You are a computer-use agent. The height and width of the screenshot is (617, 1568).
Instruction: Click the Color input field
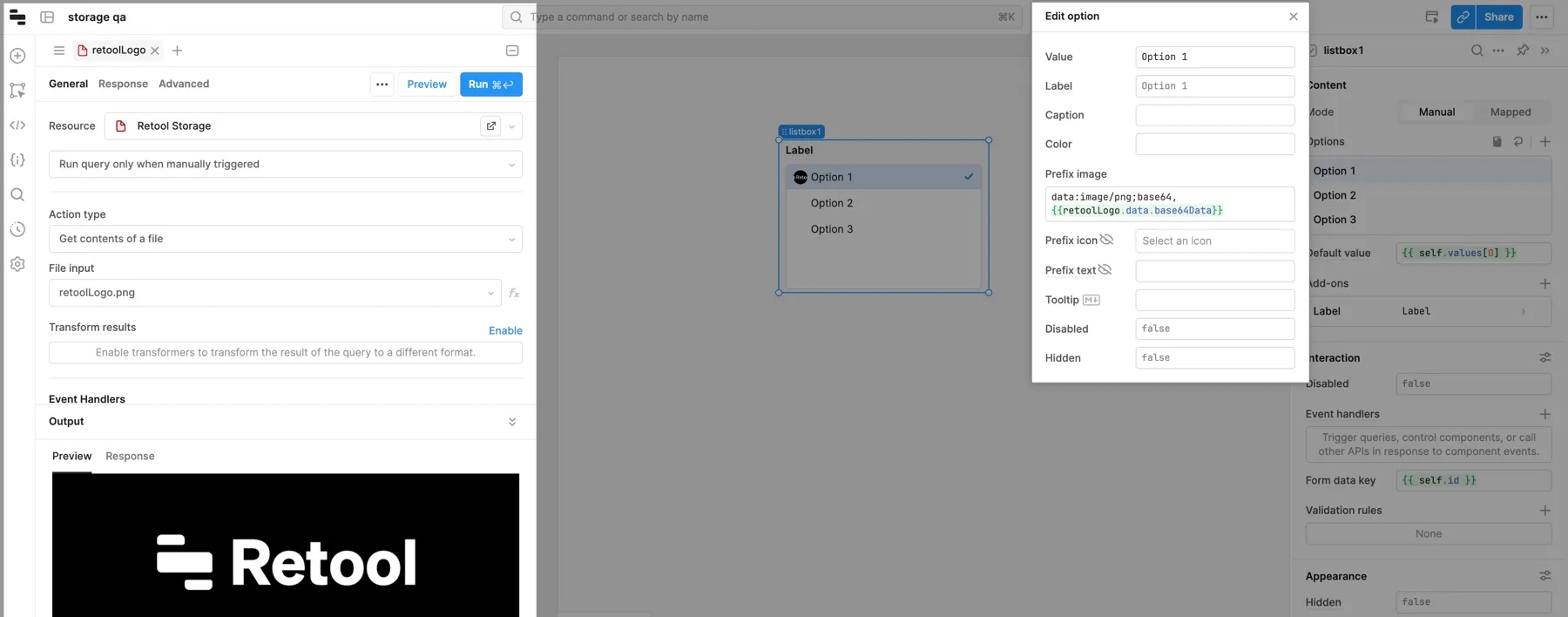[x=1214, y=144]
